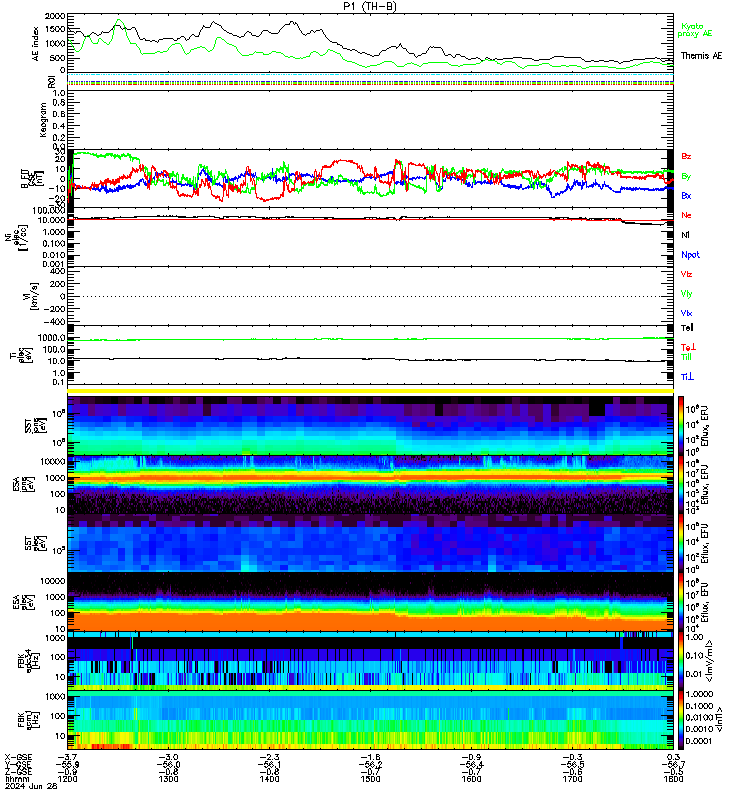The image size is (750, 800).
Task: Click the 1300 time tick label
Action: coord(168,779)
